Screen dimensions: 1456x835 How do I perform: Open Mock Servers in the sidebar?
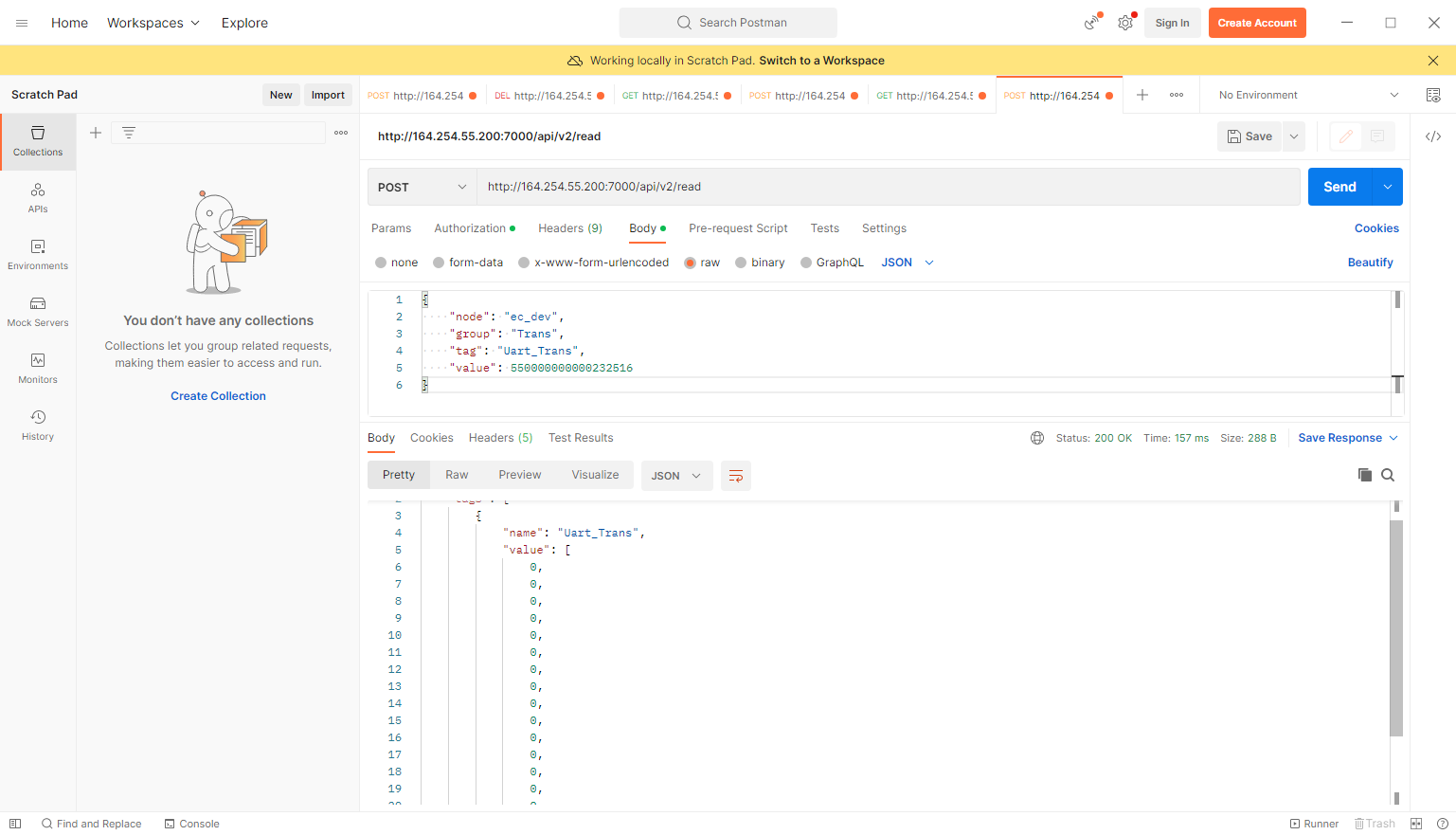38,312
